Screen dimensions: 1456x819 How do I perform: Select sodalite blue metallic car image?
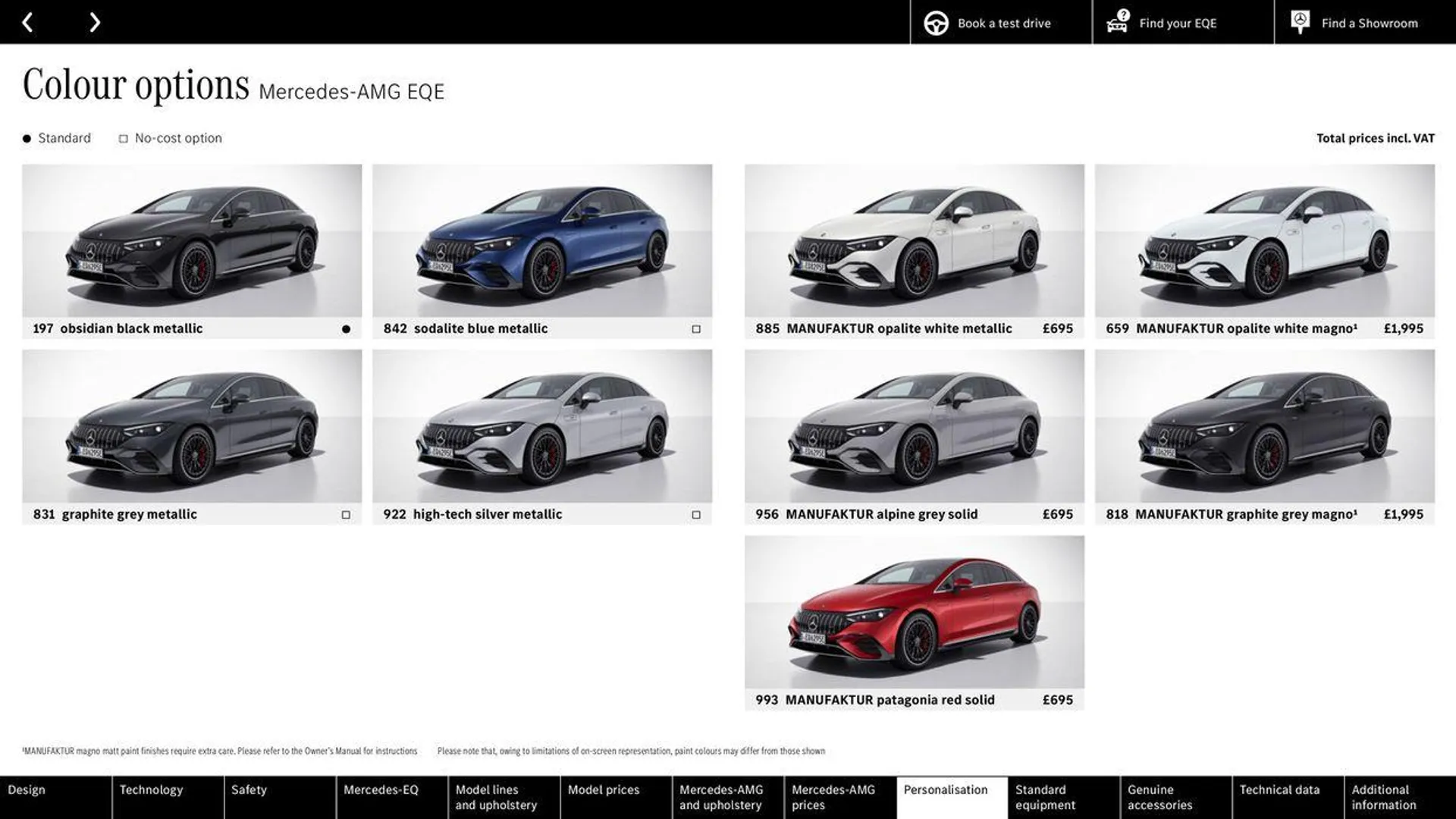[542, 240]
